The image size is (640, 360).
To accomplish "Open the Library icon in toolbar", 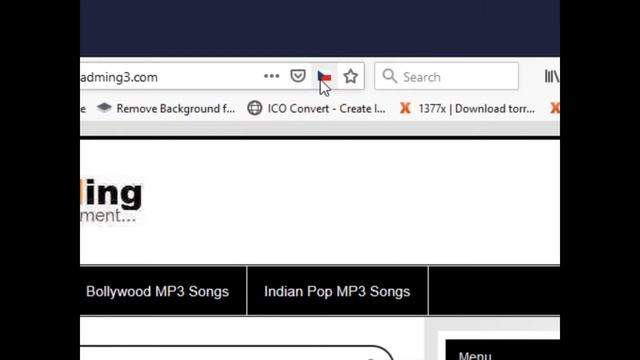I will (x=552, y=76).
